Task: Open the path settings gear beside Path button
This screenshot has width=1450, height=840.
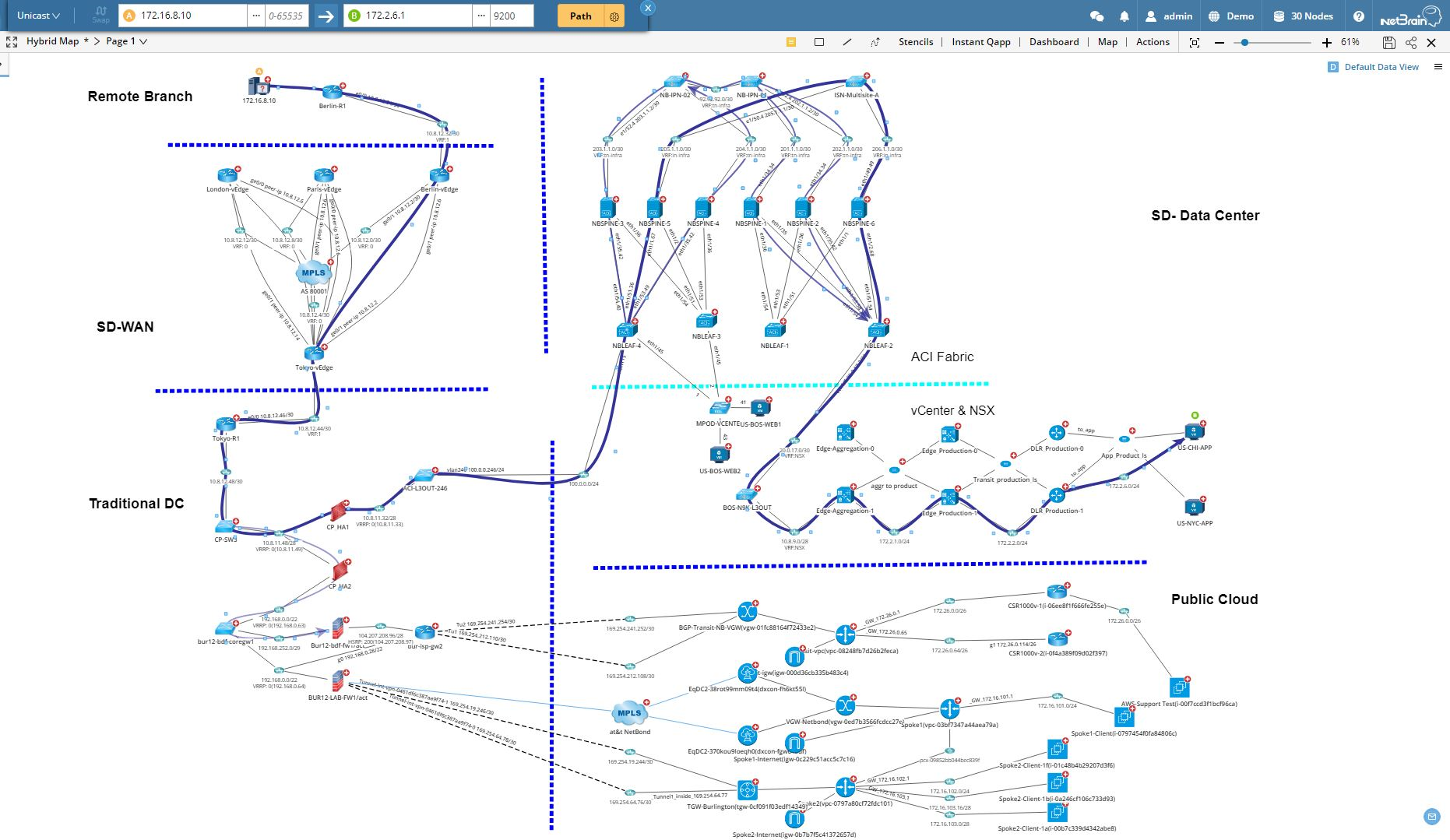Action: 614,15
